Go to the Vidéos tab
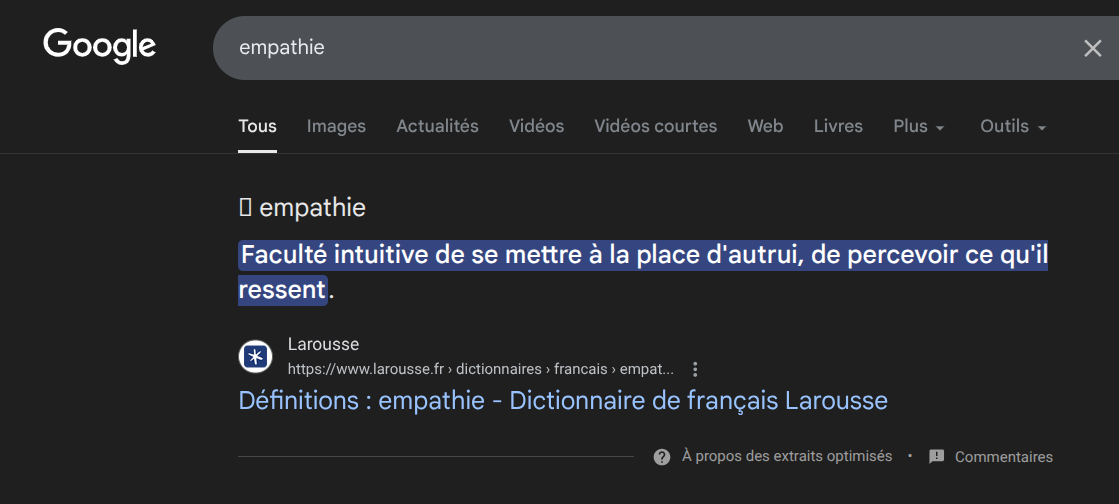This screenshot has width=1119, height=504. (536, 127)
